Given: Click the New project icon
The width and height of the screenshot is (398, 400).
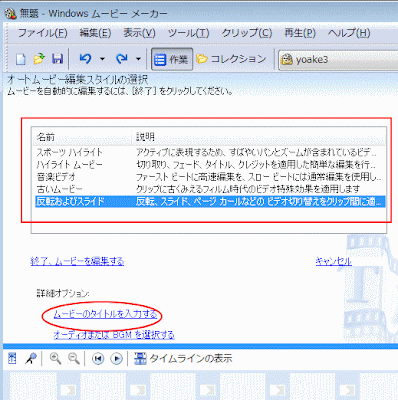Looking at the screenshot, I should point(21,59).
